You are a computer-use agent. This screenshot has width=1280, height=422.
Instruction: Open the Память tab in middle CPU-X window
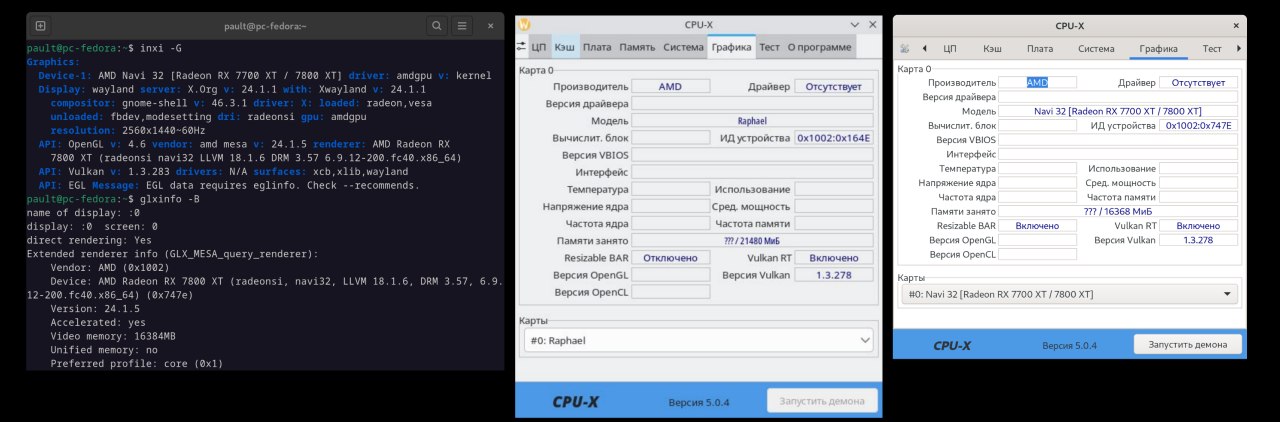637,47
